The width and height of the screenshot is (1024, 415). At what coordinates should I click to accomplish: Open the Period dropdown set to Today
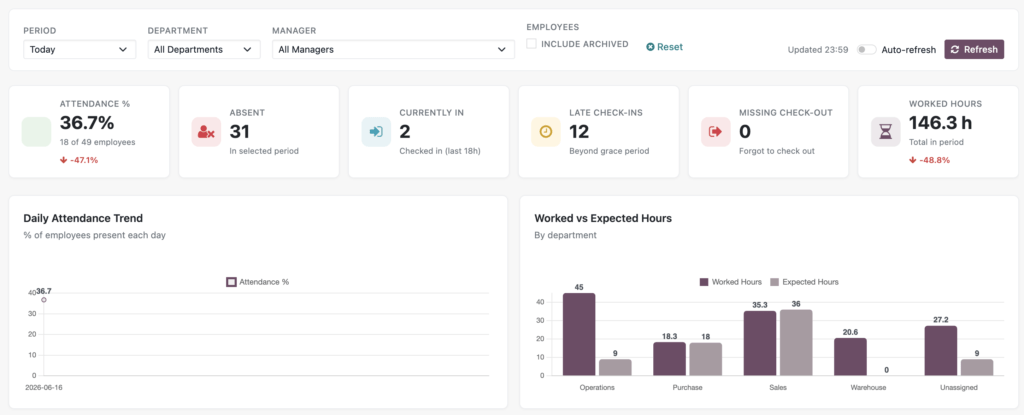tap(80, 50)
